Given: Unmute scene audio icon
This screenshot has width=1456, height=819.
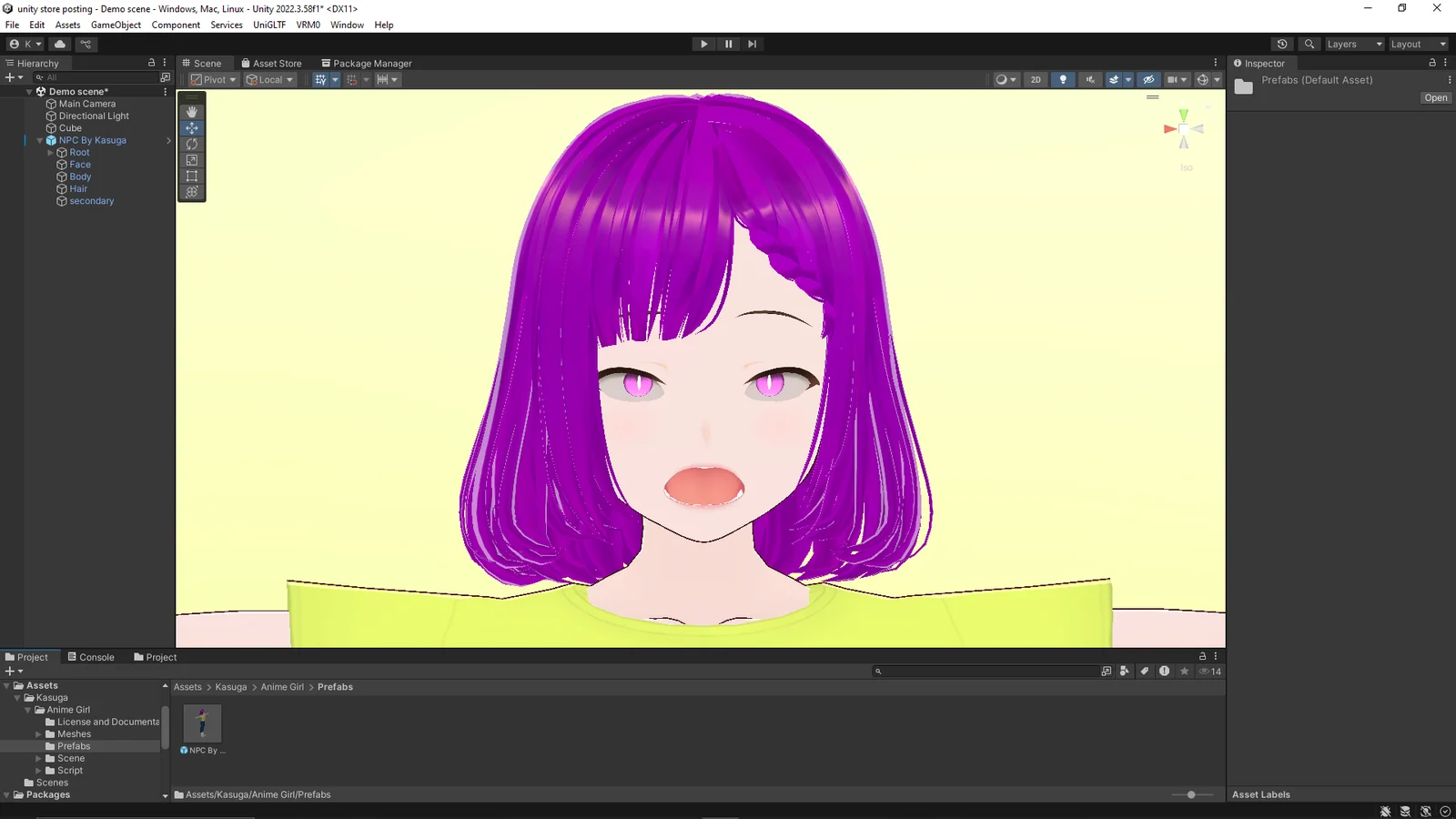Looking at the screenshot, I should pyautogui.click(x=1089, y=79).
